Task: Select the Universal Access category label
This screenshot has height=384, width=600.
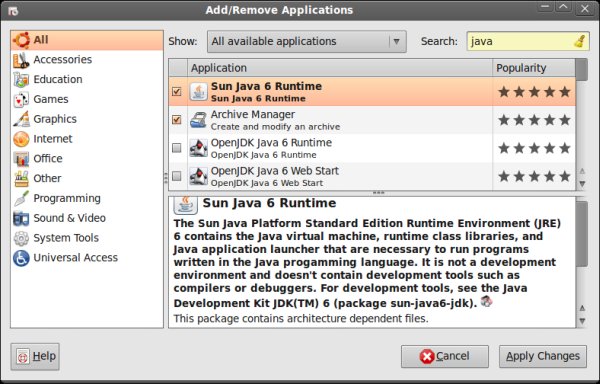Action: (75, 258)
